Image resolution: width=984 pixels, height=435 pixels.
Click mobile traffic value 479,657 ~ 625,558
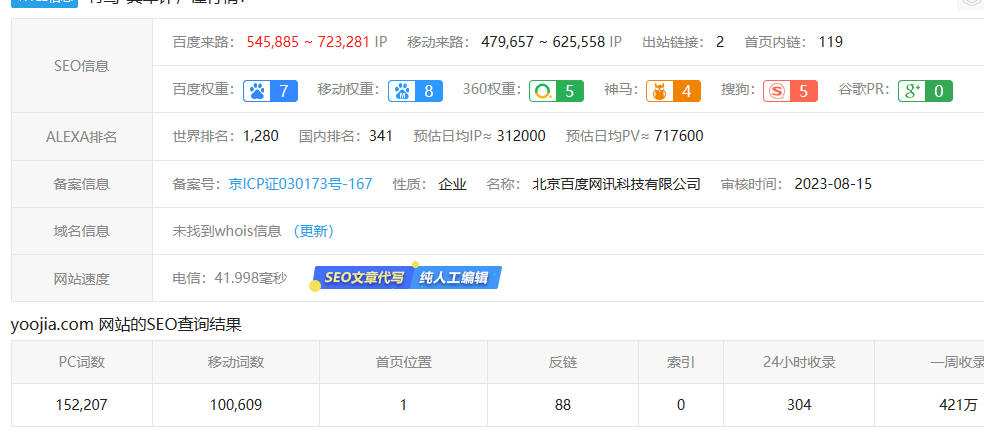[543, 42]
